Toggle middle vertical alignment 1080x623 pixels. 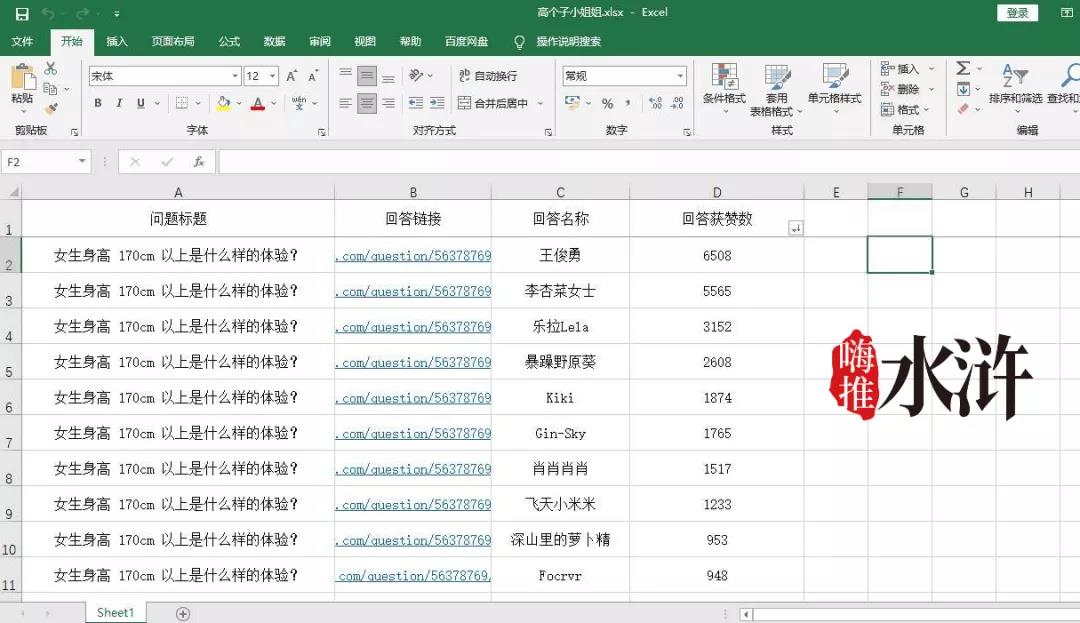pos(367,76)
